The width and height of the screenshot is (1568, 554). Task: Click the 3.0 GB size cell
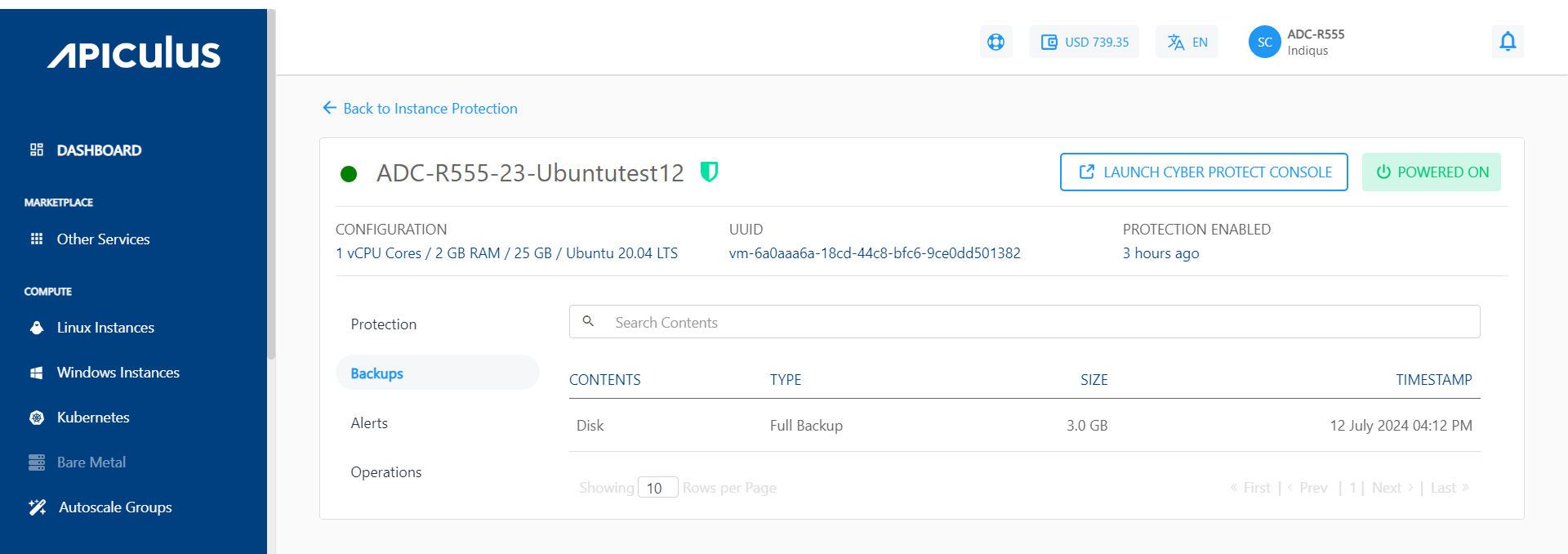pyautogui.click(x=1087, y=426)
